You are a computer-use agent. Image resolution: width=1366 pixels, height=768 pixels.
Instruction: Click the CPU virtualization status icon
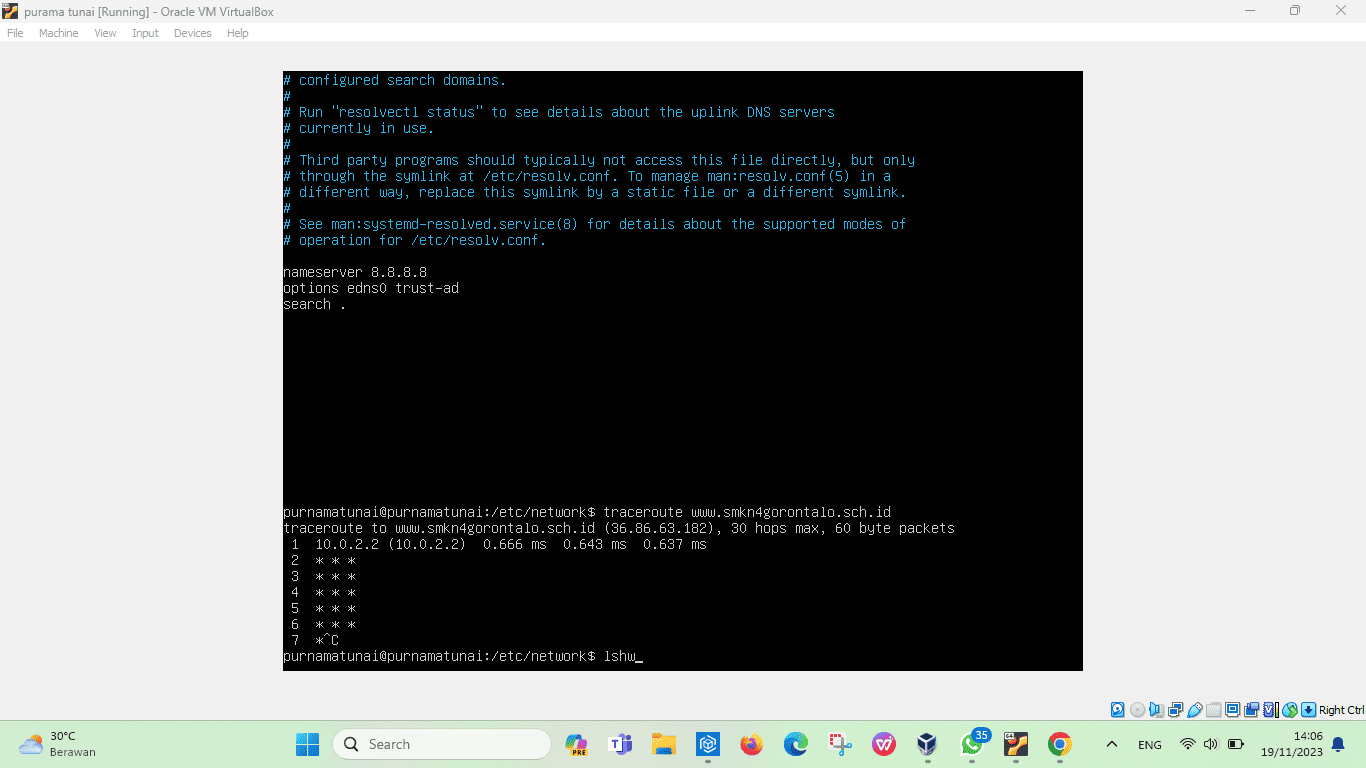click(x=1271, y=710)
